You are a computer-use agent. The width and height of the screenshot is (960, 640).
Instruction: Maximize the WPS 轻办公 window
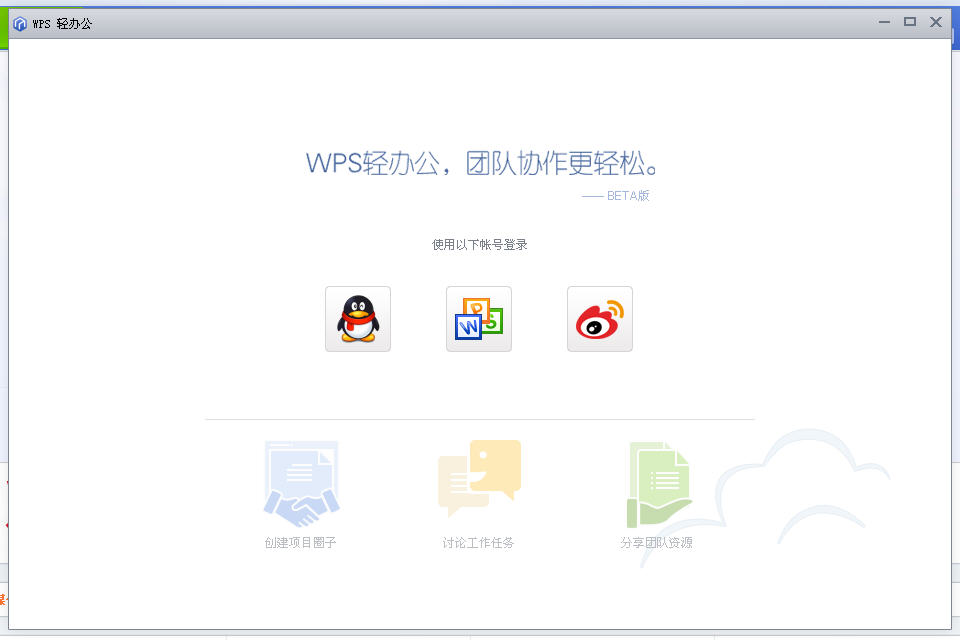click(x=910, y=22)
